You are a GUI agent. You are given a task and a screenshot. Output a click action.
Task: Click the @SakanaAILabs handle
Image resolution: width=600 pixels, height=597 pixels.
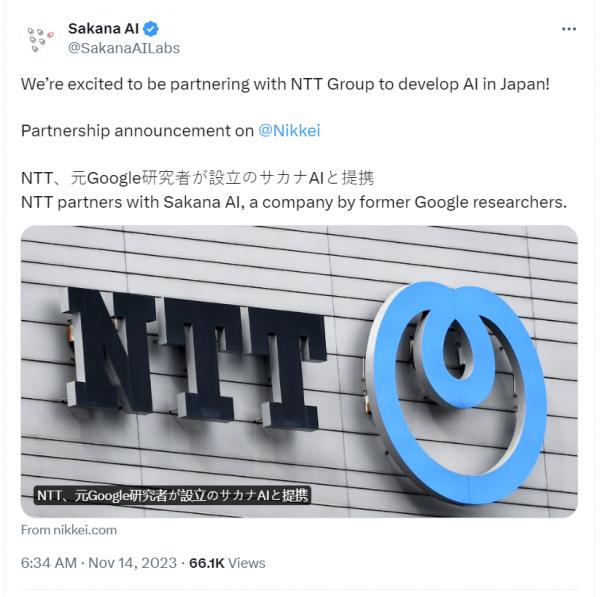click(x=123, y=47)
